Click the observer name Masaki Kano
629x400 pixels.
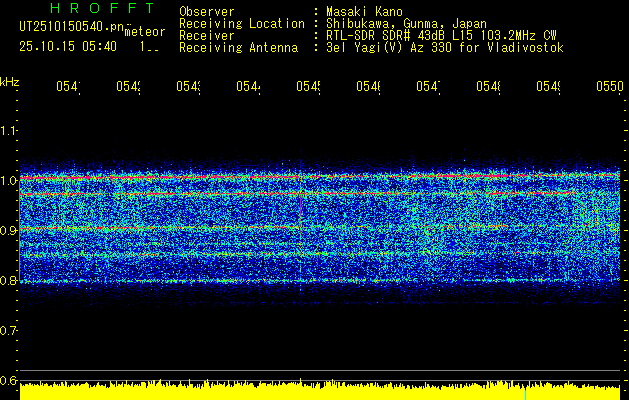point(364,11)
